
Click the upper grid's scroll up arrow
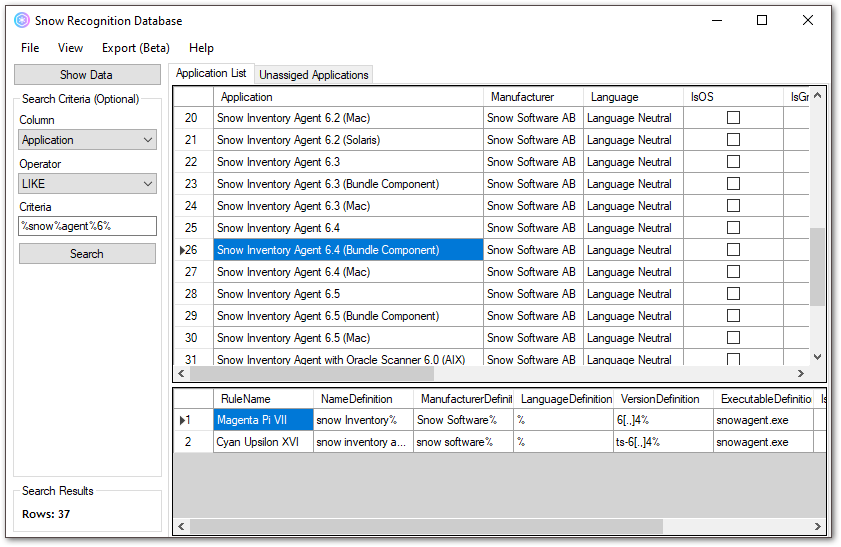[x=818, y=96]
